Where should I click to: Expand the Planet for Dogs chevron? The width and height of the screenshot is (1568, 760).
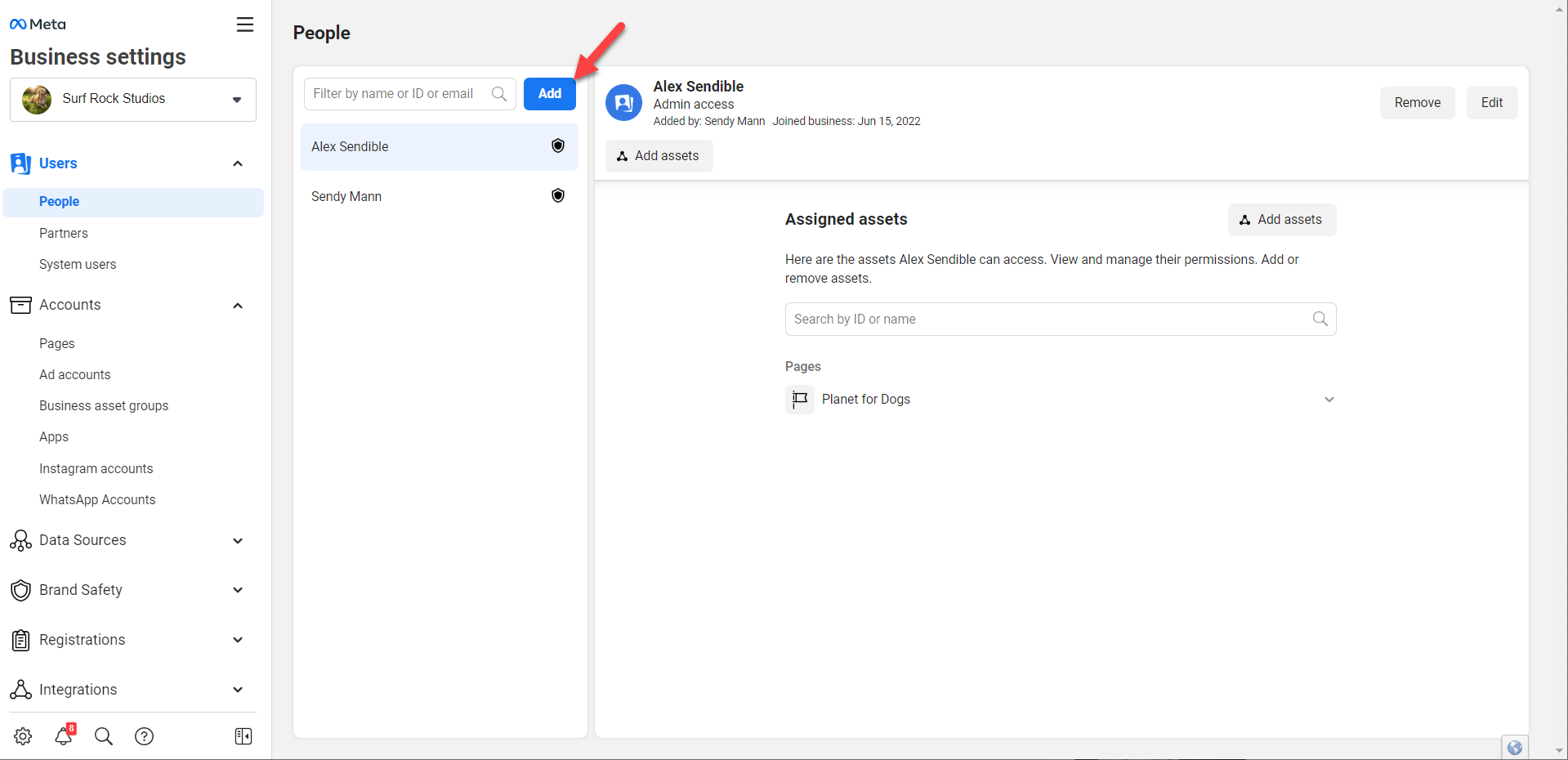(x=1329, y=400)
